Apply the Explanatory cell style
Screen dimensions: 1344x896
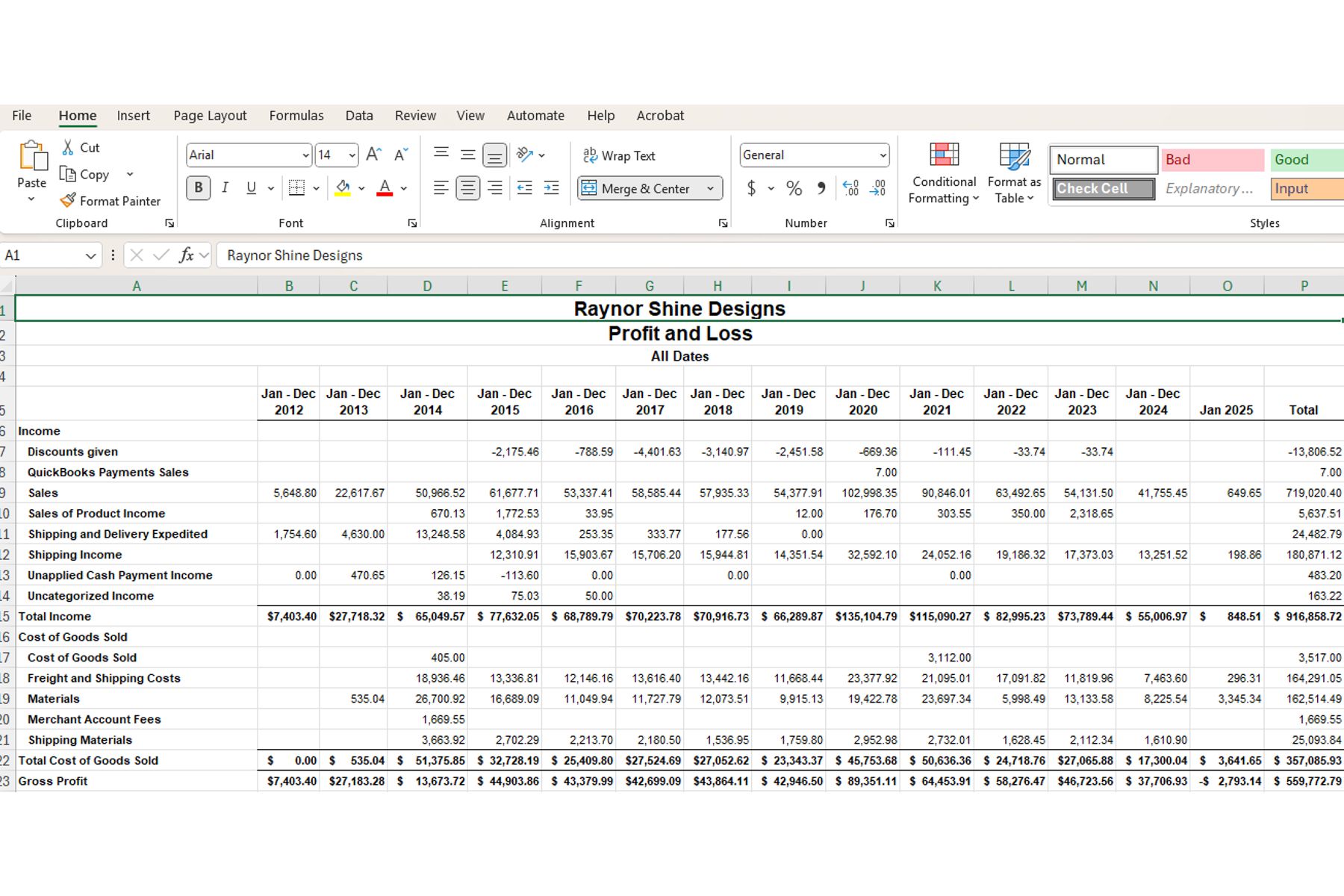tap(1213, 189)
